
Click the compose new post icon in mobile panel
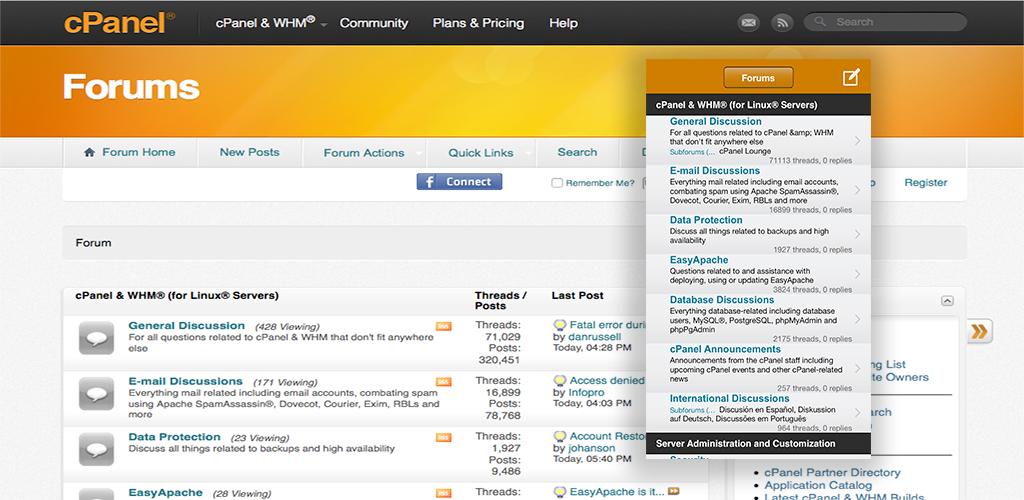pyautogui.click(x=850, y=78)
